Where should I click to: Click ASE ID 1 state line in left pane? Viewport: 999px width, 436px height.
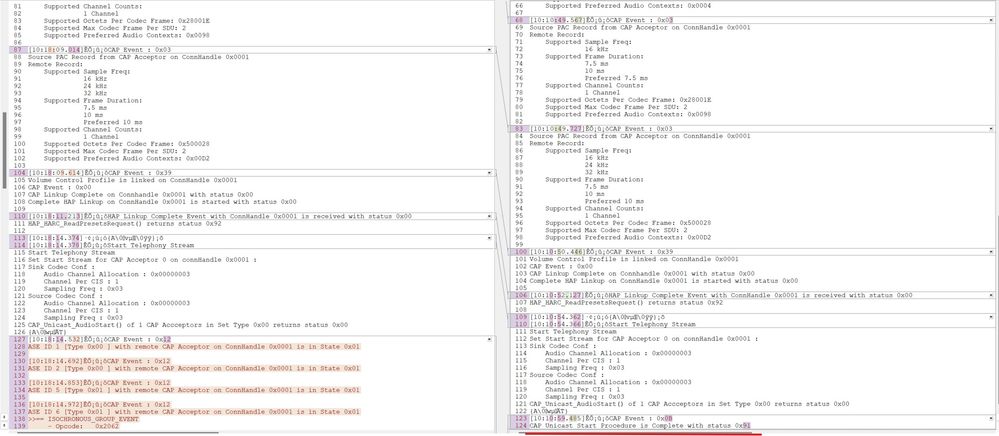click(x=194, y=347)
